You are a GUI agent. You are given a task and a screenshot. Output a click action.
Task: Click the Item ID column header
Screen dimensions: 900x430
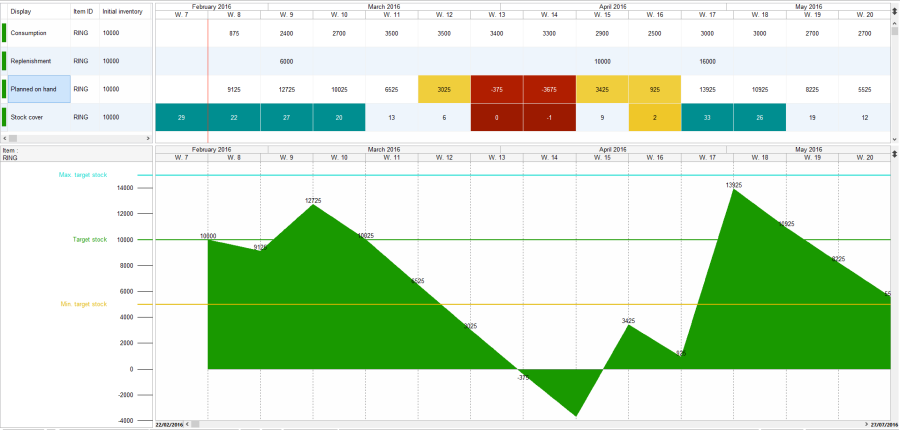click(x=83, y=11)
